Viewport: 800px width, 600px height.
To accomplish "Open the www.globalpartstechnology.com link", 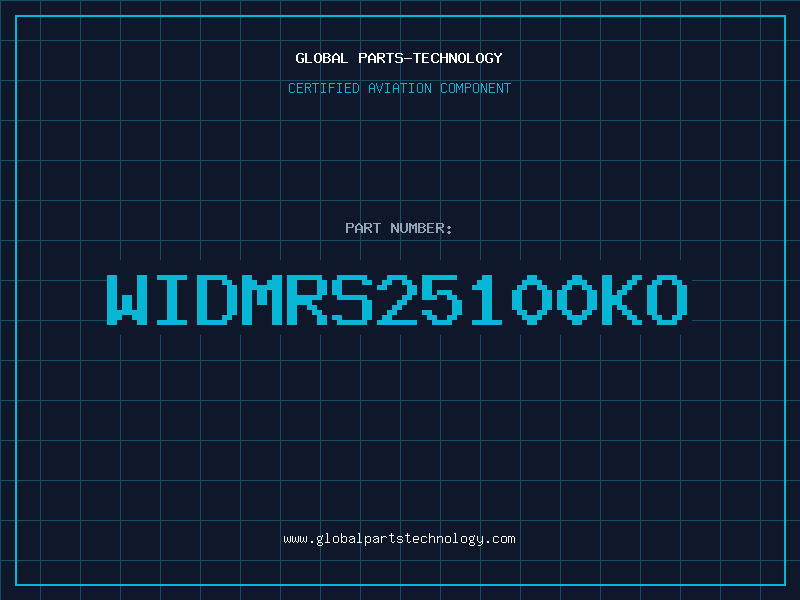I will (x=399, y=539).
